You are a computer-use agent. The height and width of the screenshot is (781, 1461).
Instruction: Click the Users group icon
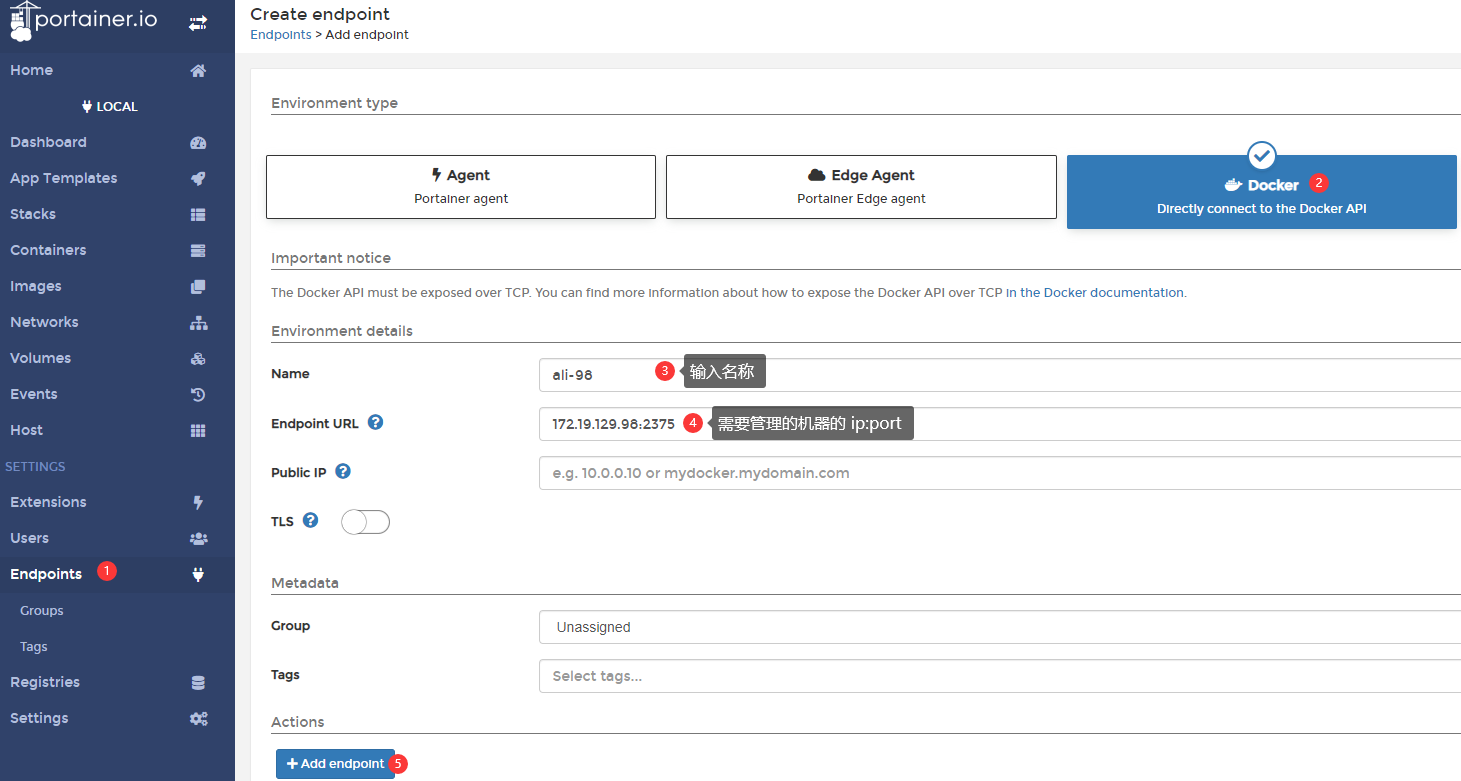198,538
